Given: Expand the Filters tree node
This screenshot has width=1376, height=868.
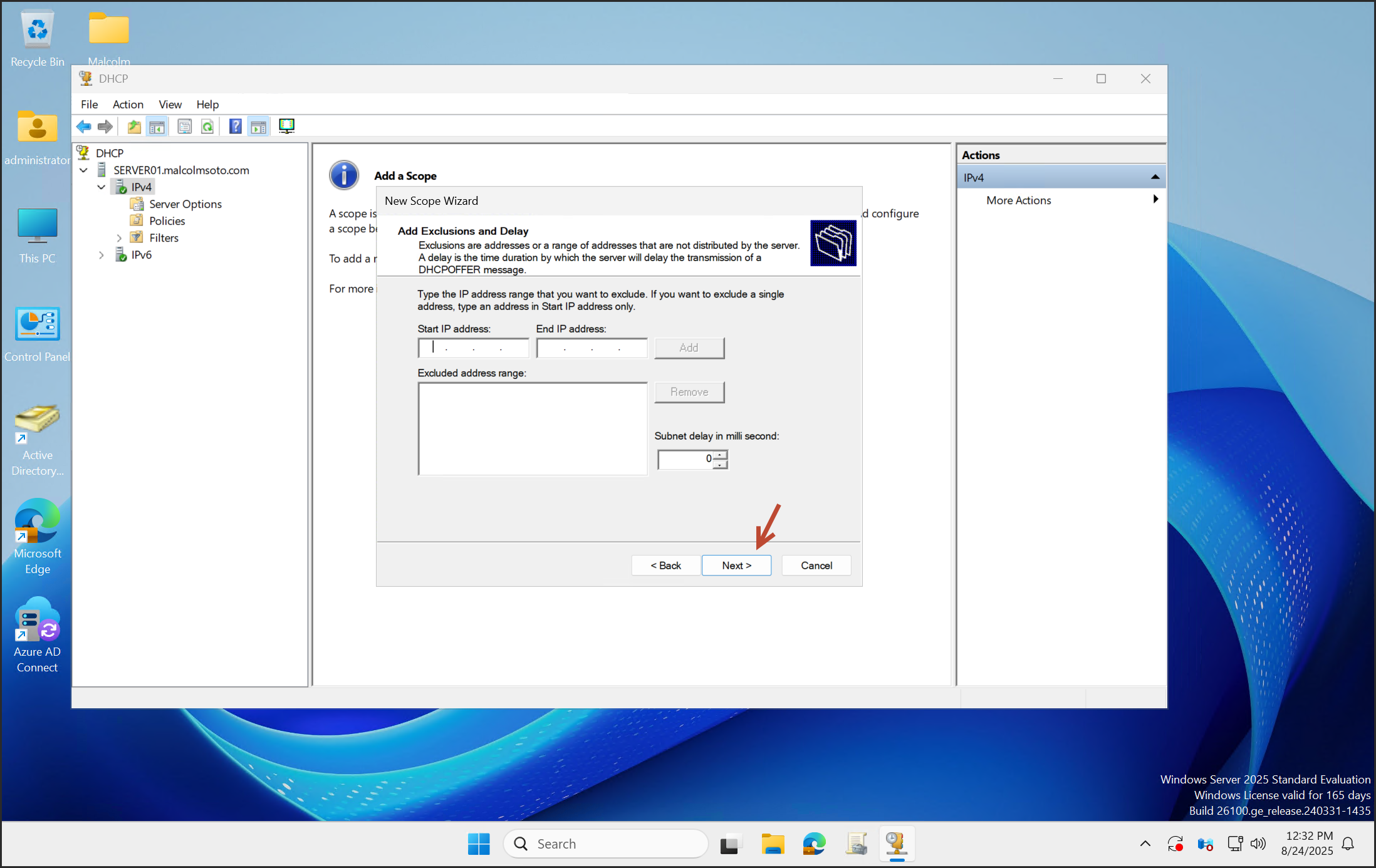Looking at the screenshot, I should click(119, 238).
